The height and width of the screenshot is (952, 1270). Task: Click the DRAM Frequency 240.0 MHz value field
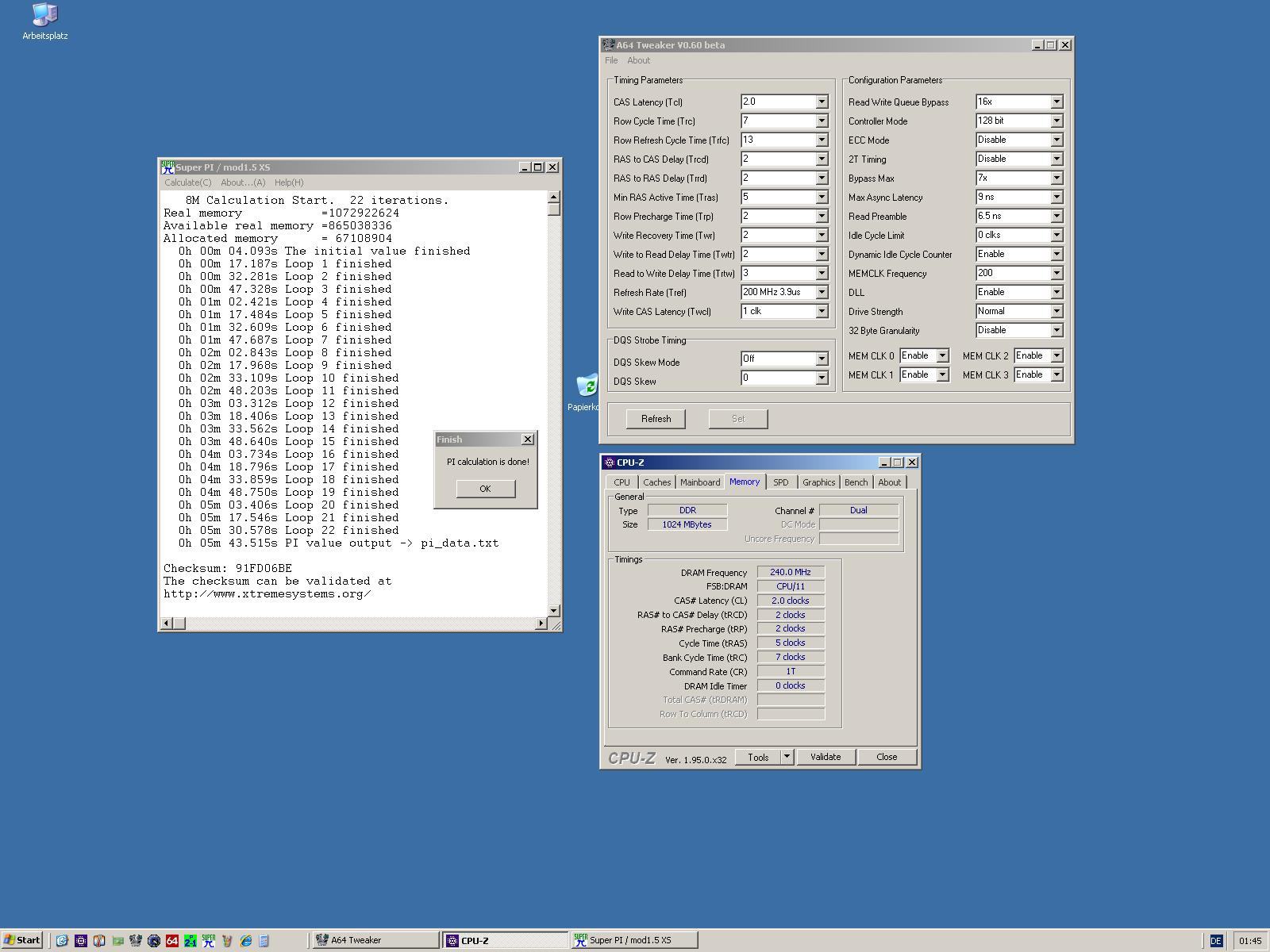click(x=791, y=572)
